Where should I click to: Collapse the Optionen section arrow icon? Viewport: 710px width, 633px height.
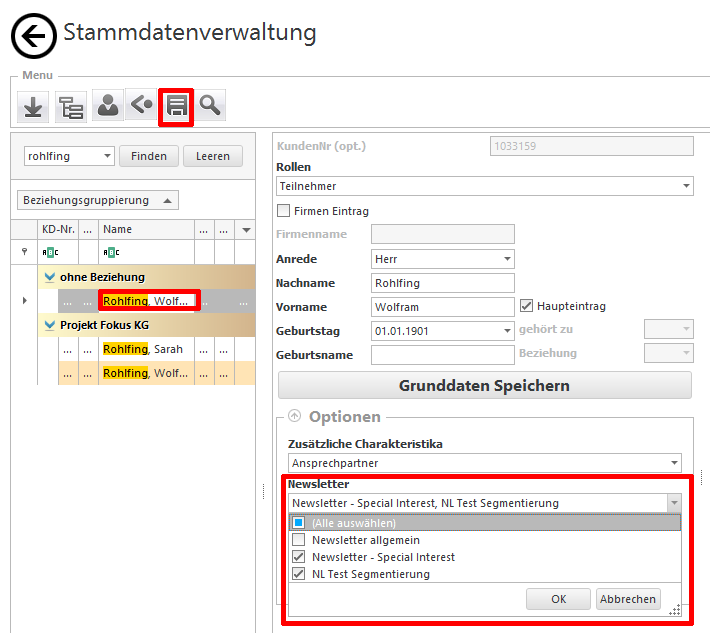(295, 417)
